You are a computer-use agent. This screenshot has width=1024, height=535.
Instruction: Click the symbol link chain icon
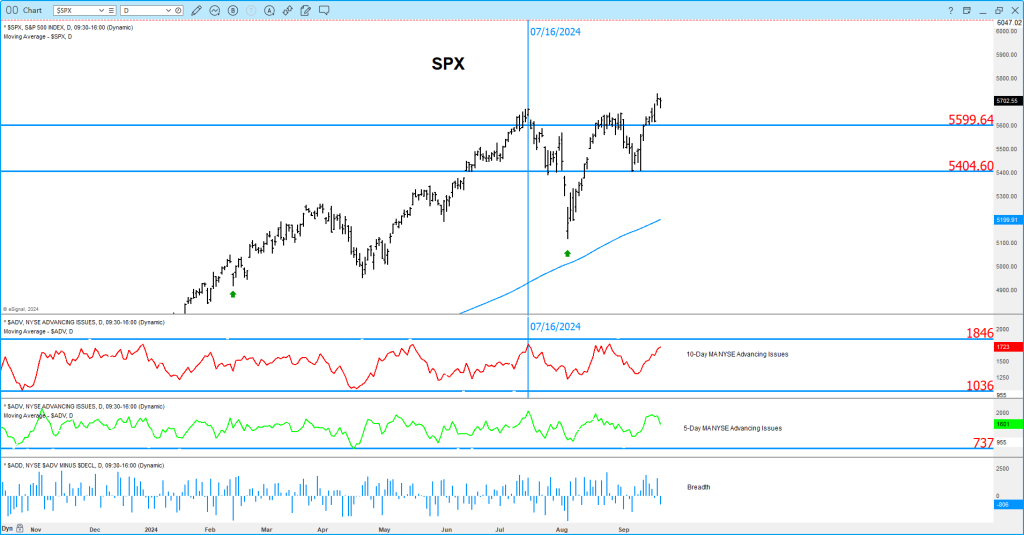pyautogui.click(x=287, y=10)
